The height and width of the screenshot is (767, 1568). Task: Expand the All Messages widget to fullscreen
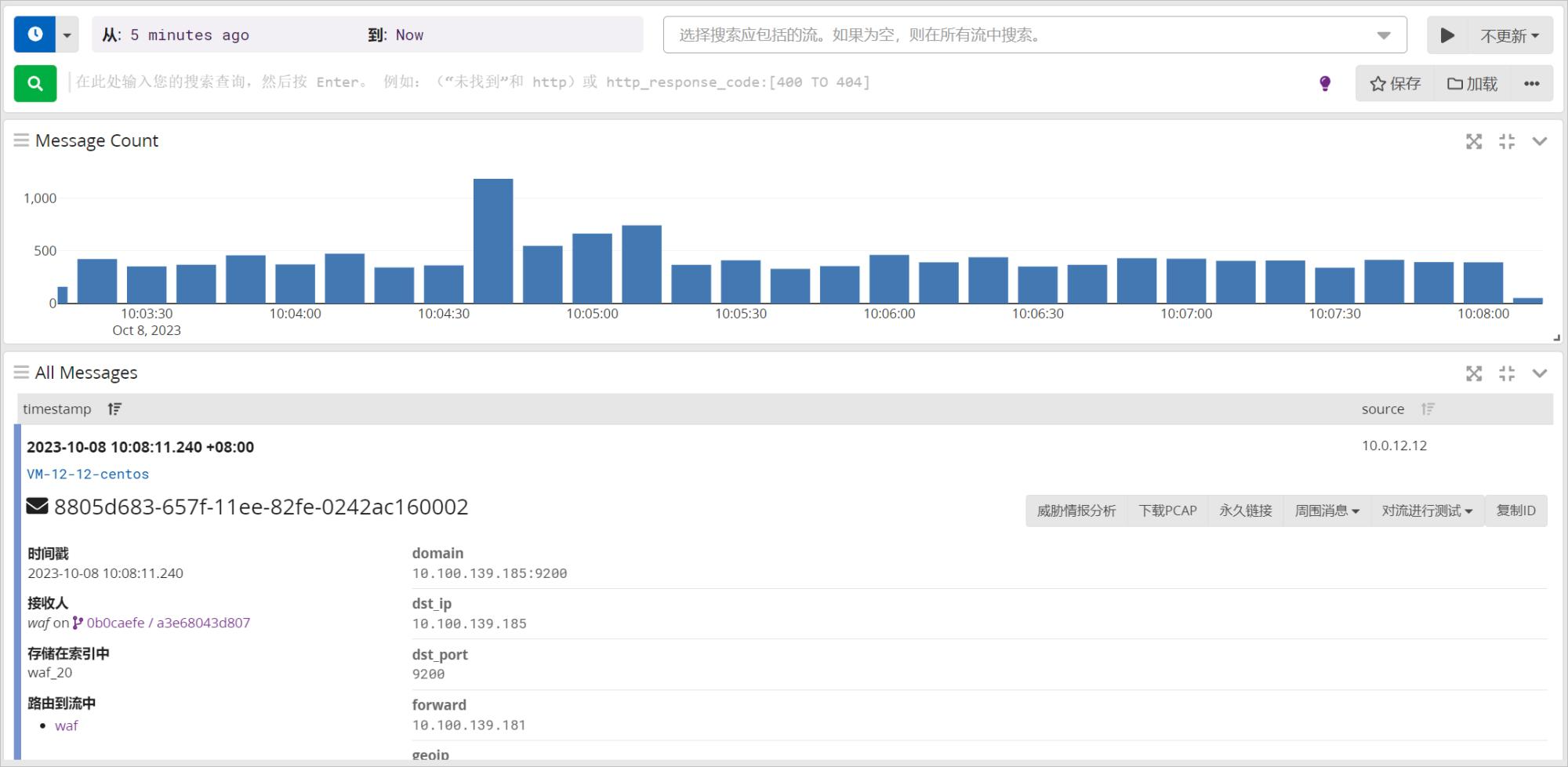point(1474,373)
